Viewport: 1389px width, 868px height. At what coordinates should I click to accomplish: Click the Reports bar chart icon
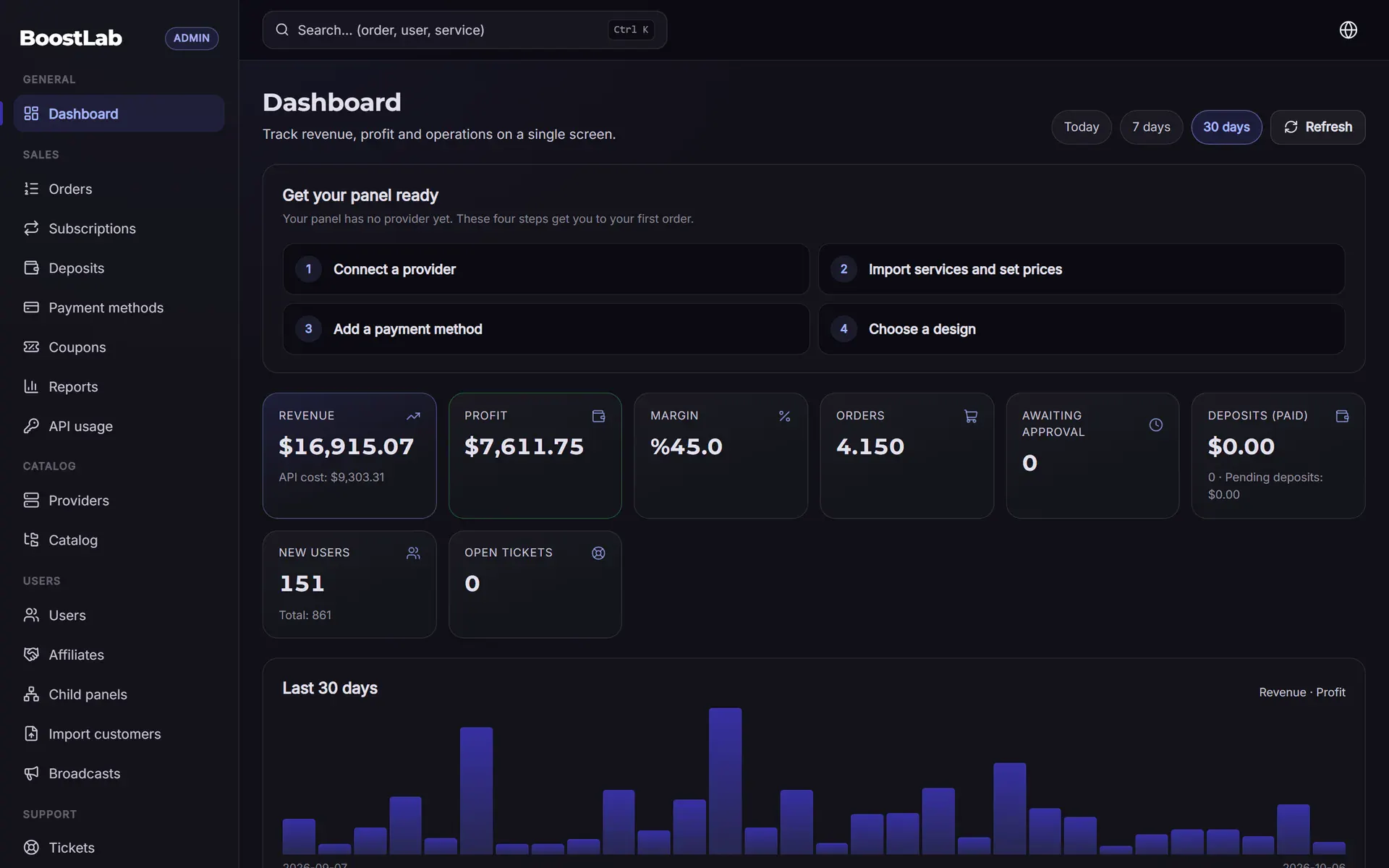click(31, 386)
